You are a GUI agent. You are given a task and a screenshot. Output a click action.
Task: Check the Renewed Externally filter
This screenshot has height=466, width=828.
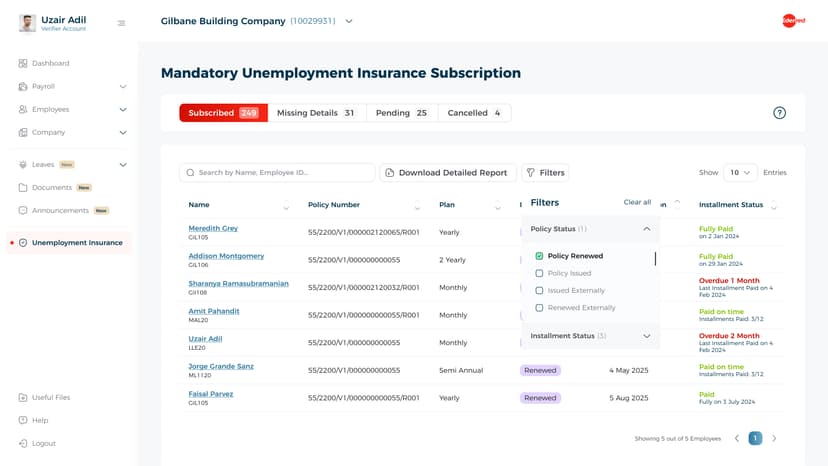click(539, 307)
